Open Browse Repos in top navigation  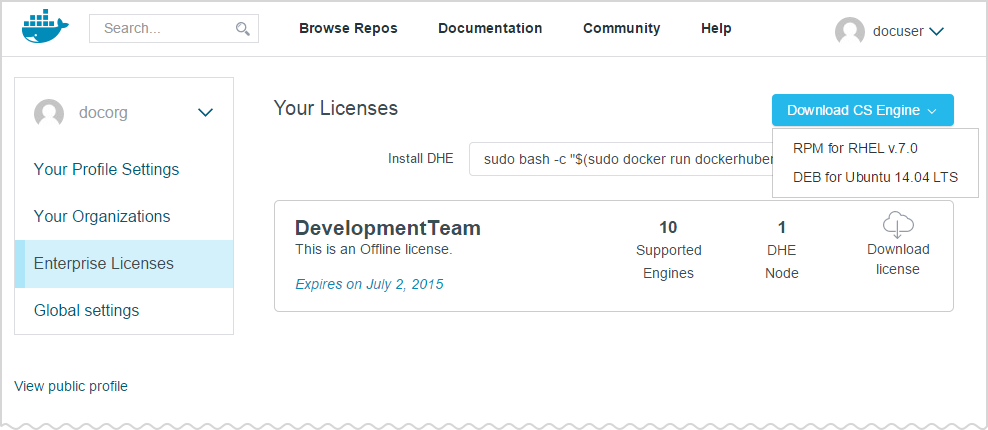point(348,28)
